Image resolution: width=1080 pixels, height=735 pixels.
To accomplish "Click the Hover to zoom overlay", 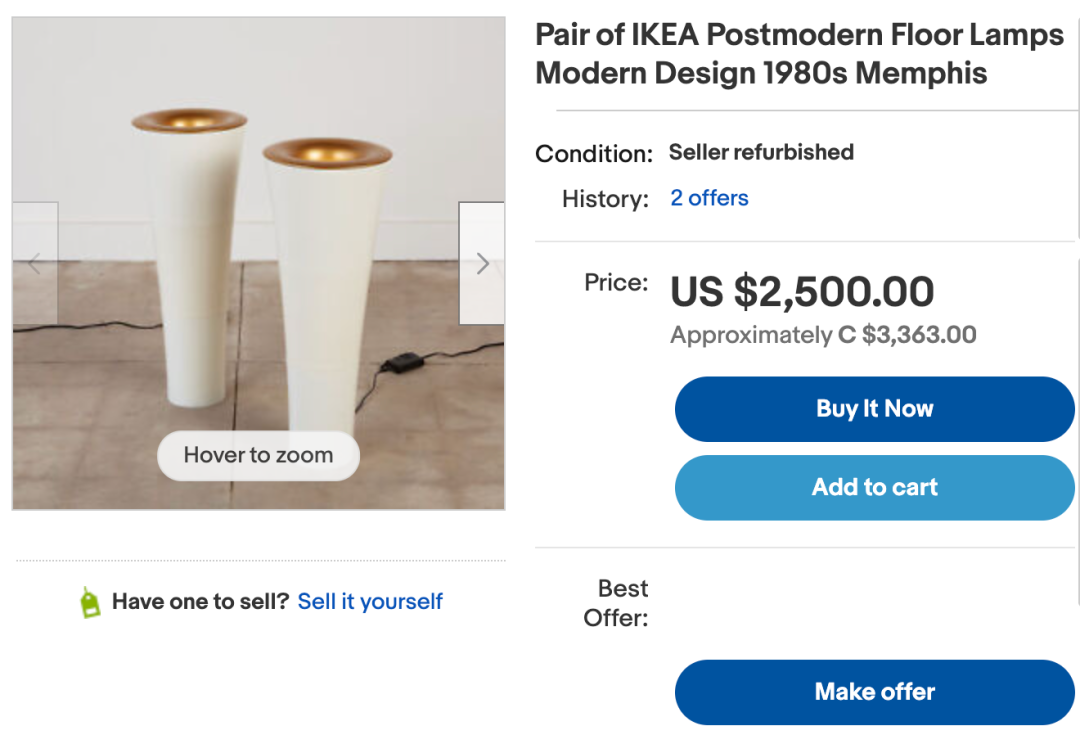I will (258, 456).
